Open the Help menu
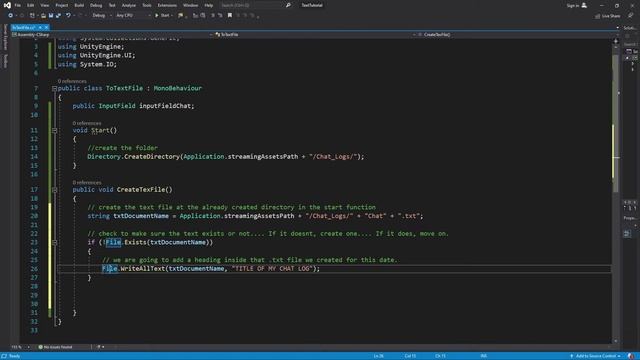The width and height of the screenshot is (640, 360). point(209,5)
